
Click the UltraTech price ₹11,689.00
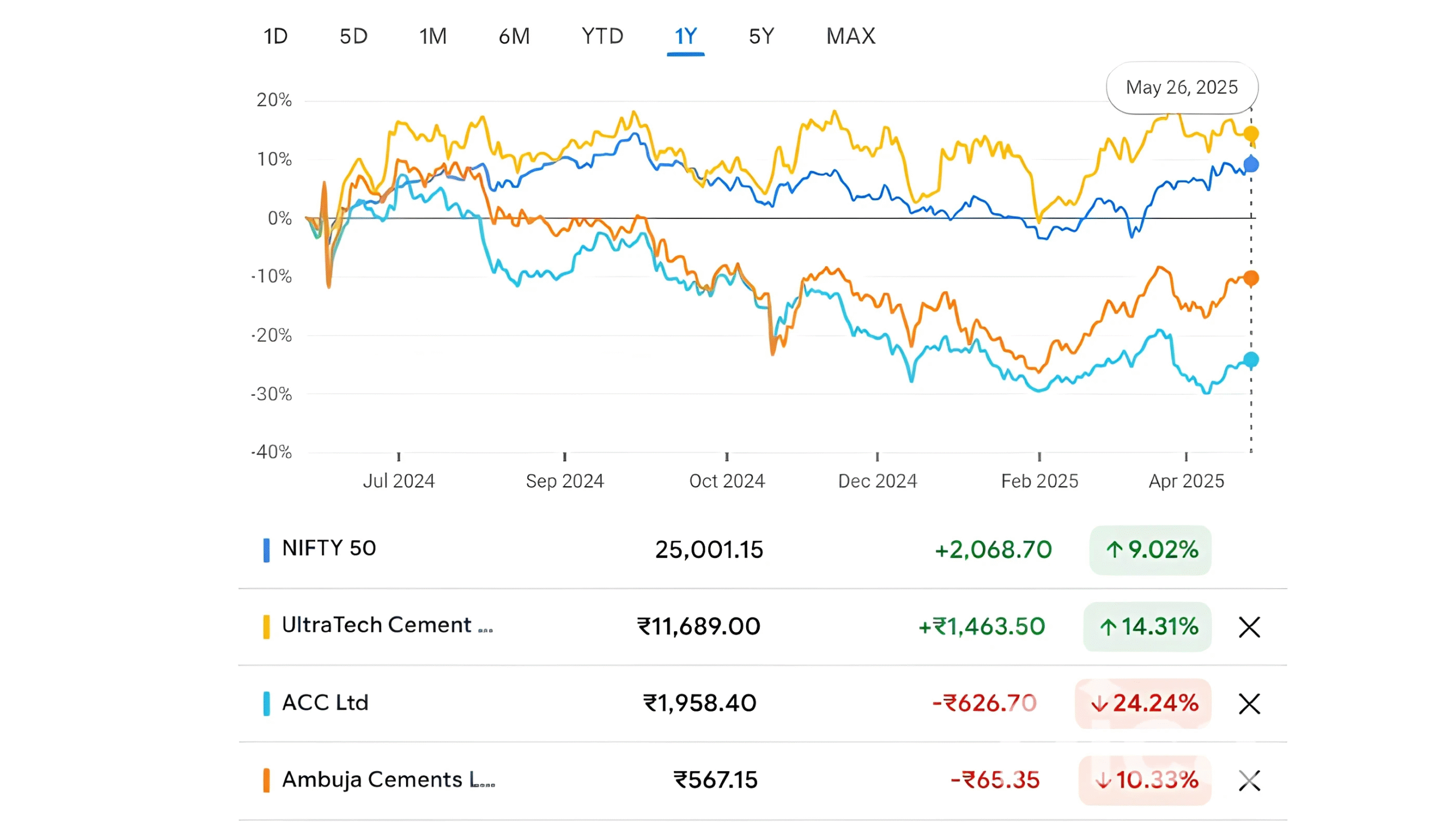699,627
